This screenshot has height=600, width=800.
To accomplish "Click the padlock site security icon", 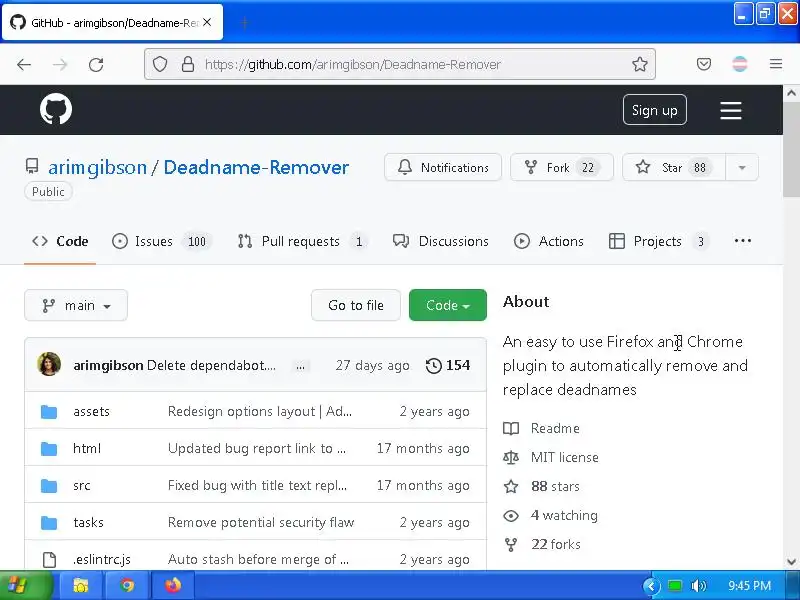I will pyautogui.click(x=188, y=64).
